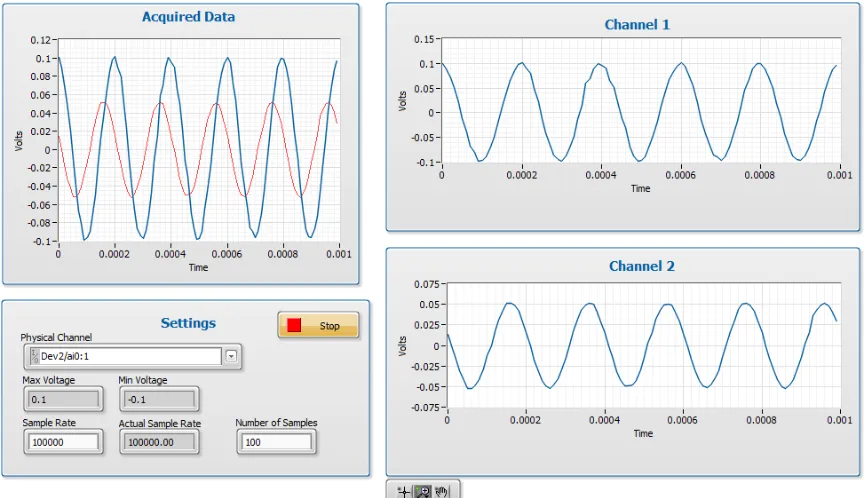The height and width of the screenshot is (498, 864).
Task: Click the Channel 1 graph title
Action: 637,25
